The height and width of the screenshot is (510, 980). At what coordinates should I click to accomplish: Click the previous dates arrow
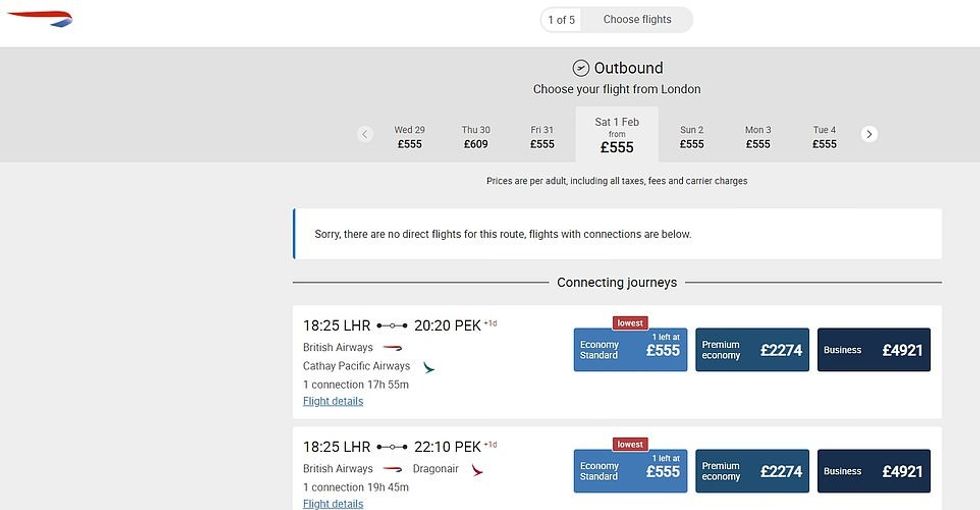coord(365,134)
